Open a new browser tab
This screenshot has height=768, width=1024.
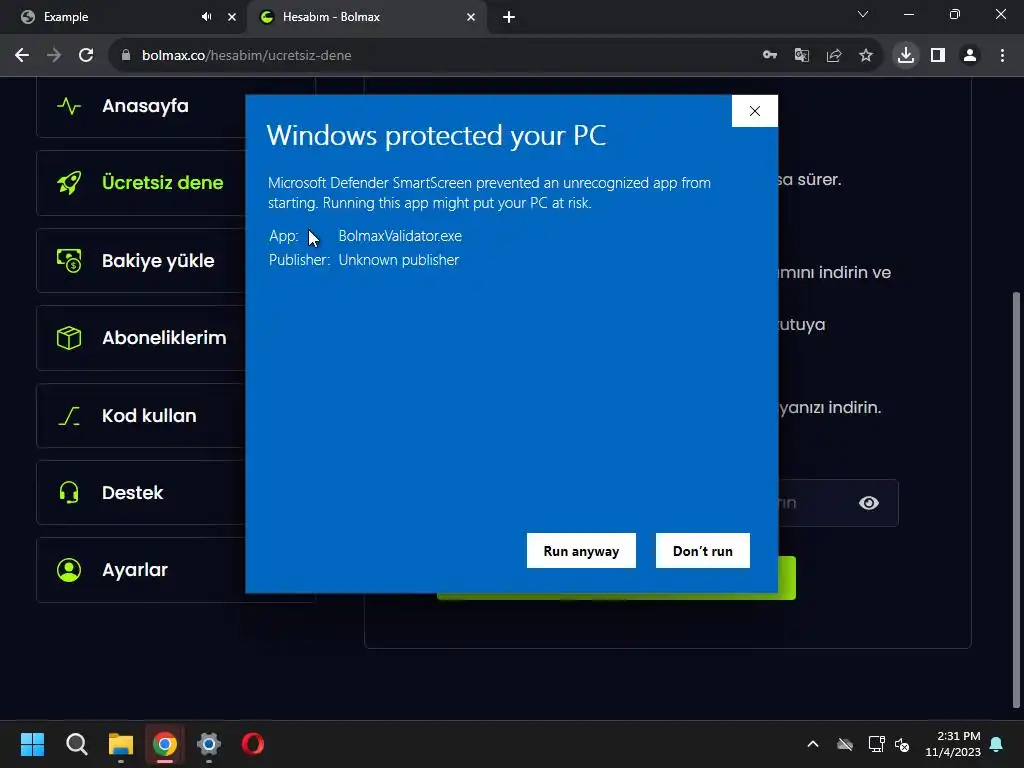[x=509, y=17]
